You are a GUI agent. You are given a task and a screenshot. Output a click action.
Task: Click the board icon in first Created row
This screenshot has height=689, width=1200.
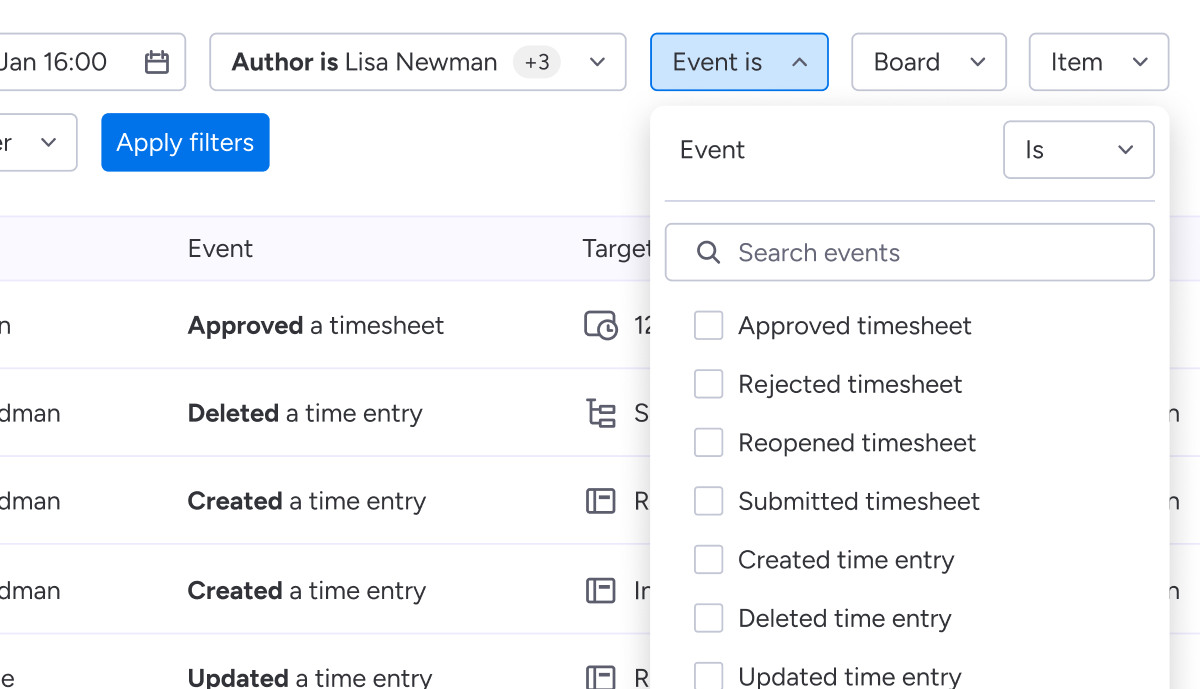(x=600, y=501)
